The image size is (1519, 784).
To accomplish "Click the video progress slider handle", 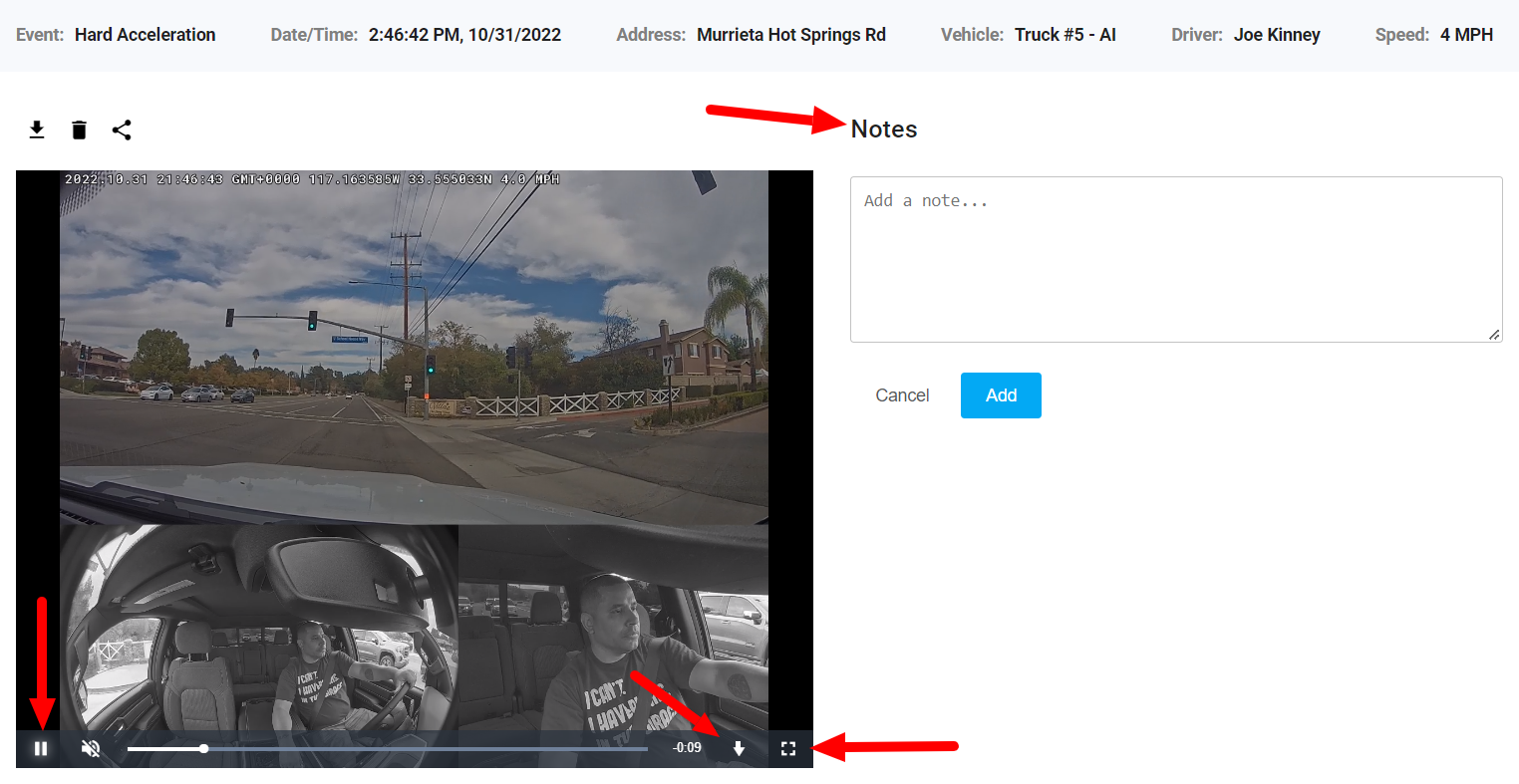I will pyautogui.click(x=203, y=748).
